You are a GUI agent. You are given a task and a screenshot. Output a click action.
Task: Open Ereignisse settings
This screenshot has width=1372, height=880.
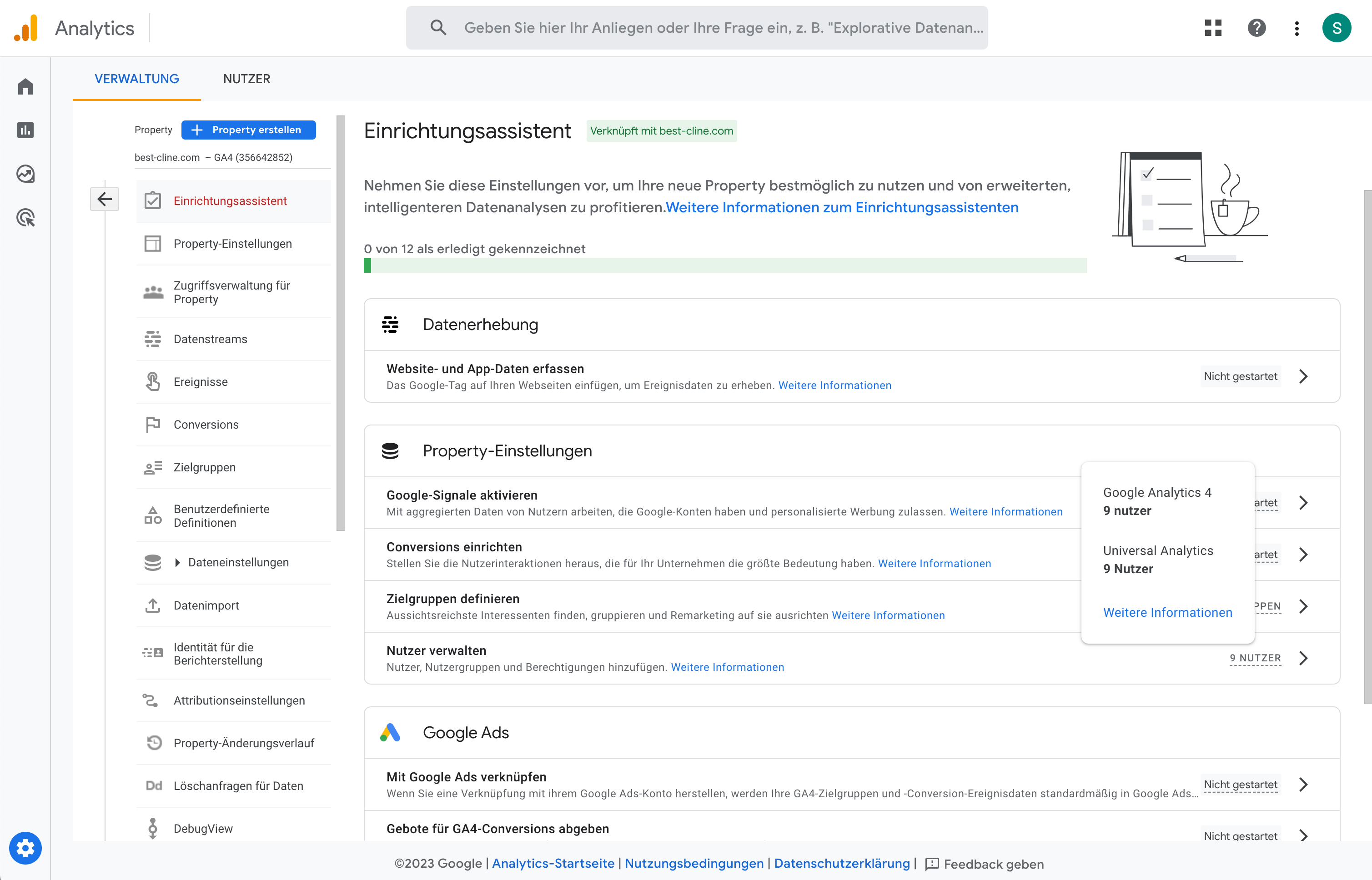click(200, 381)
